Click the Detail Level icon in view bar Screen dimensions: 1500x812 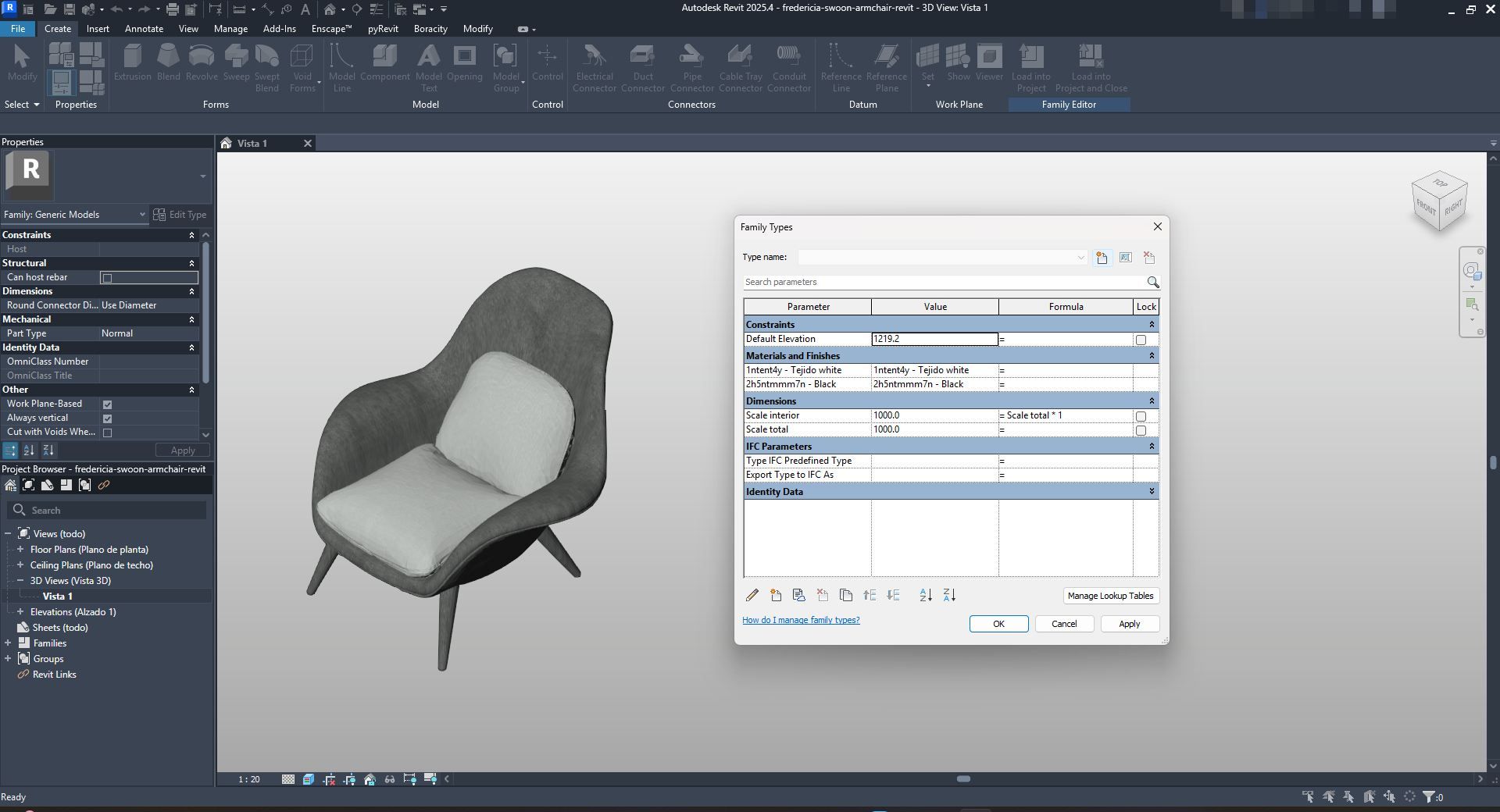[x=288, y=779]
